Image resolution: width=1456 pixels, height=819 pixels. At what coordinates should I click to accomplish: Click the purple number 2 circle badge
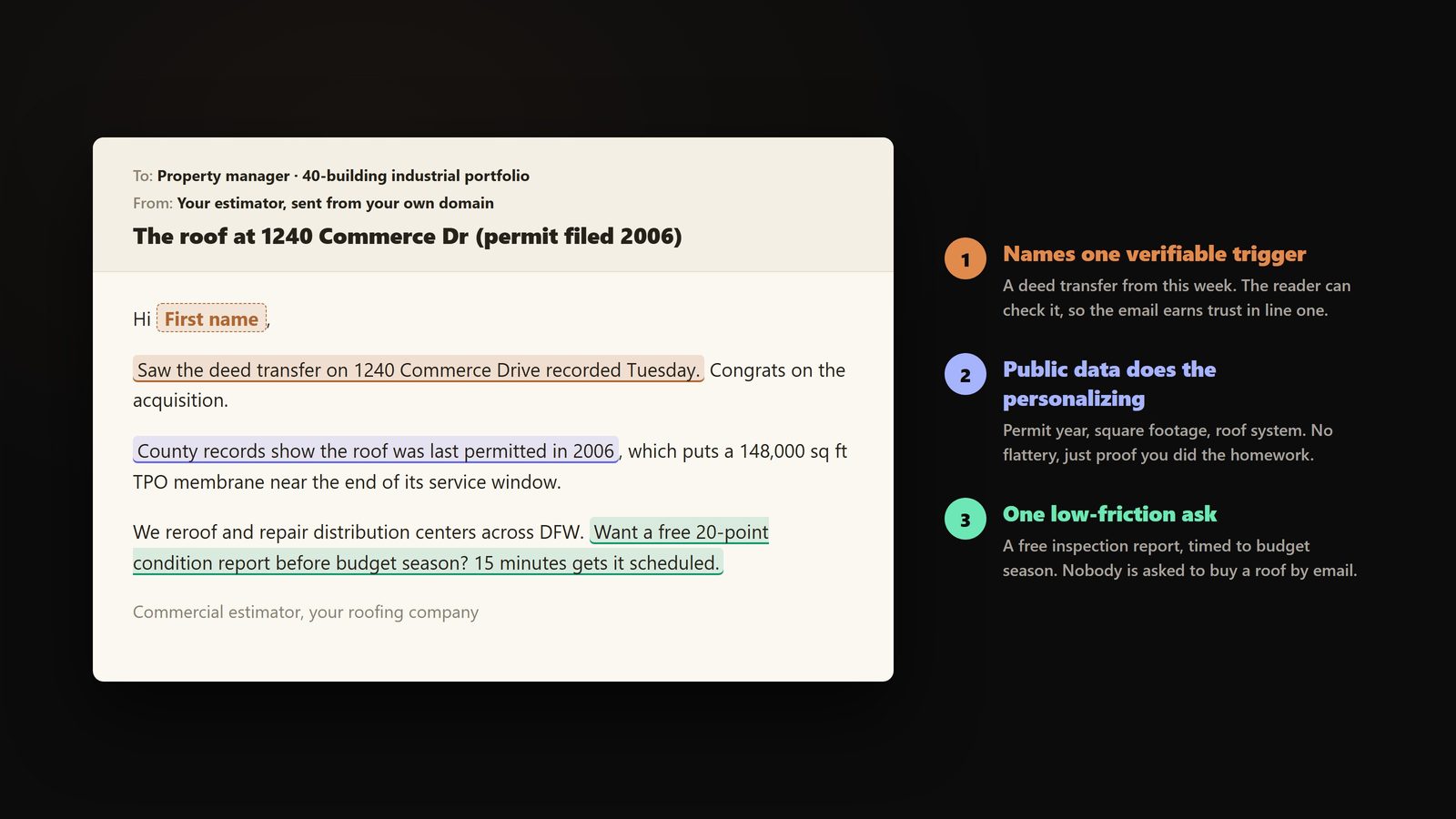click(x=965, y=374)
